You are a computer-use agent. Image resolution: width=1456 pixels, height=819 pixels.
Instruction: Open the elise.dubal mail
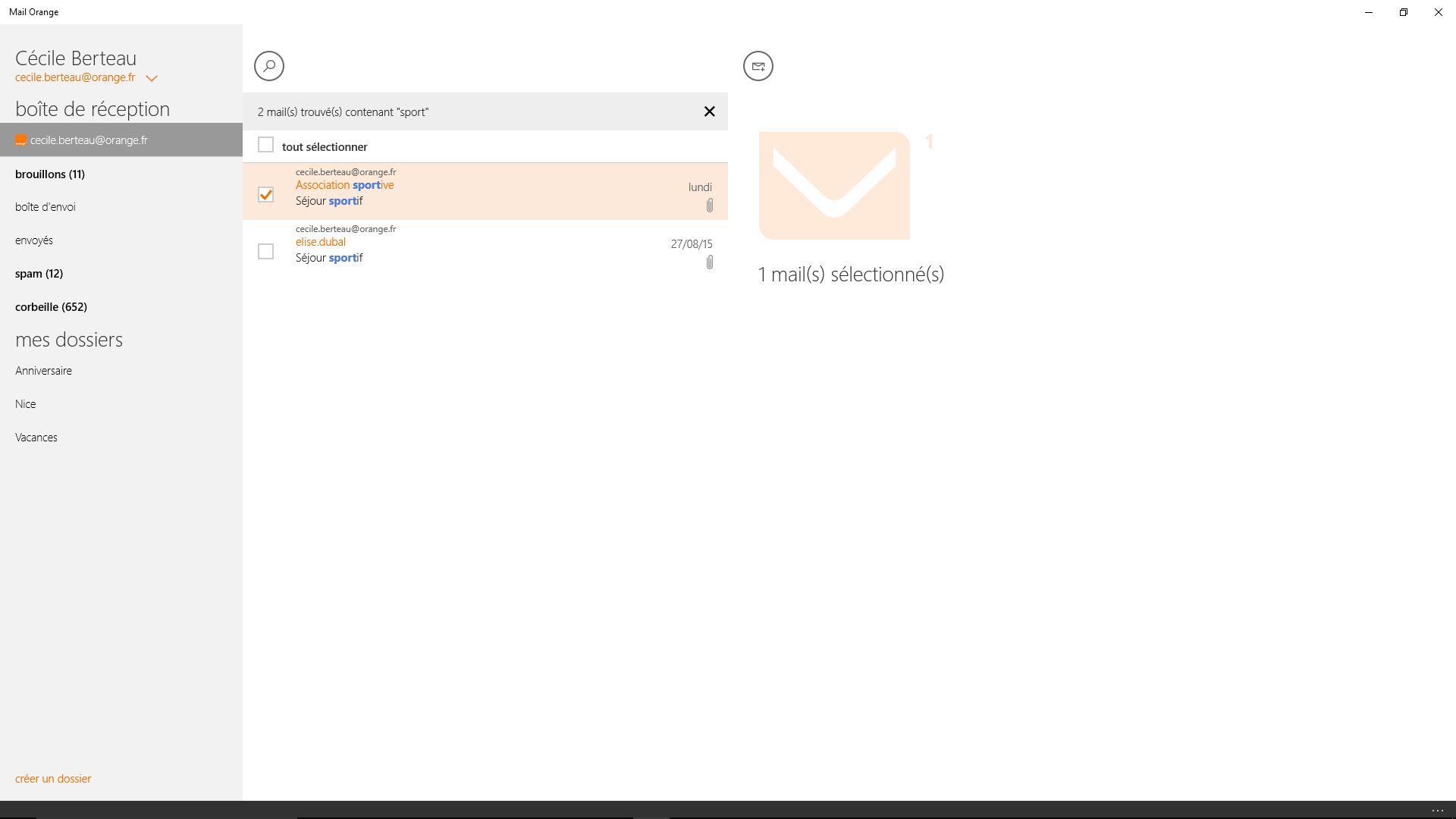point(485,248)
